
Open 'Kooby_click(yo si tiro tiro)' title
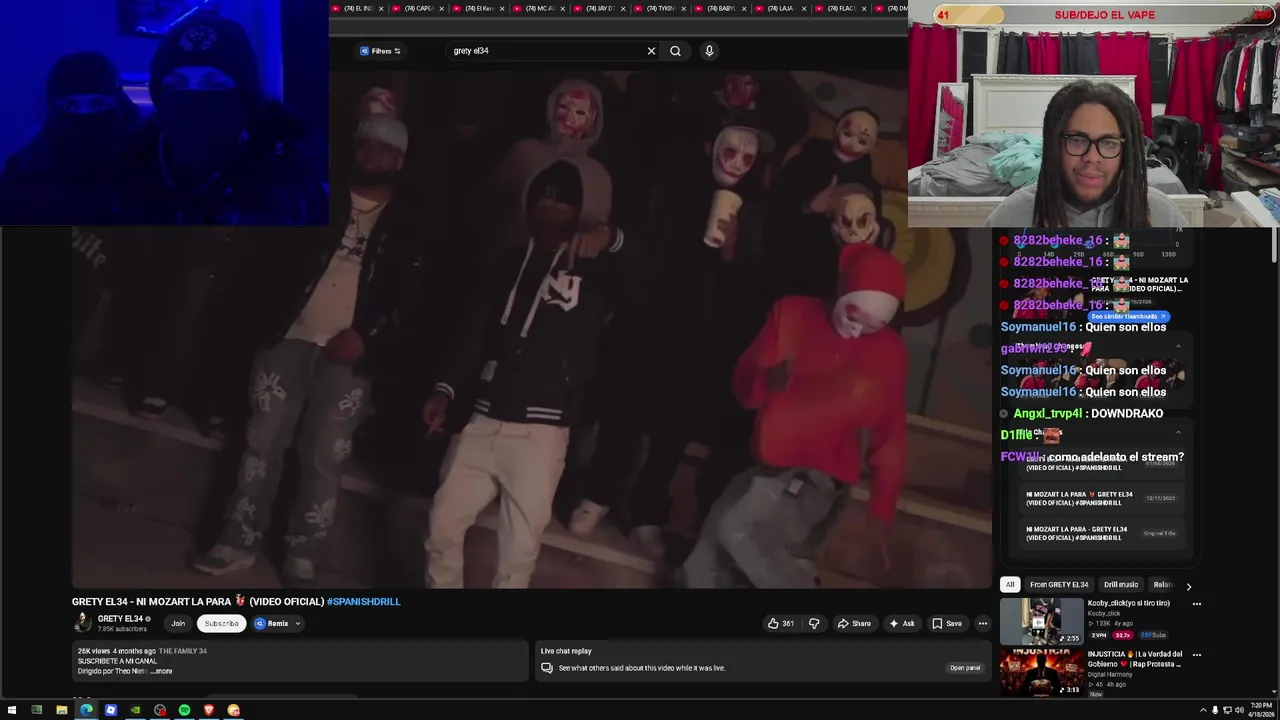pos(1128,604)
